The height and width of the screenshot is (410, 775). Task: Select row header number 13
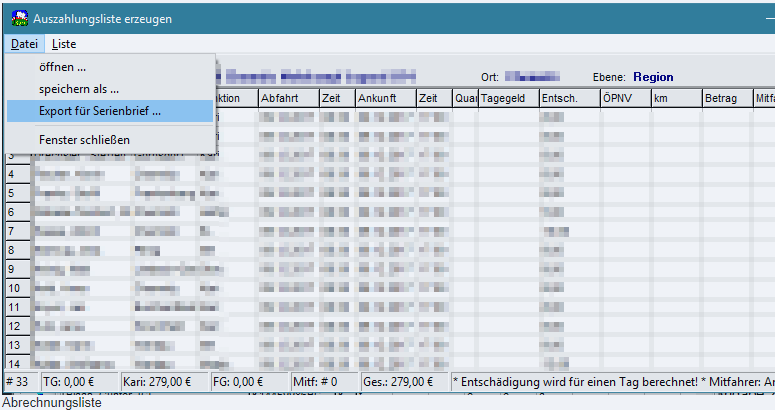coord(18,345)
